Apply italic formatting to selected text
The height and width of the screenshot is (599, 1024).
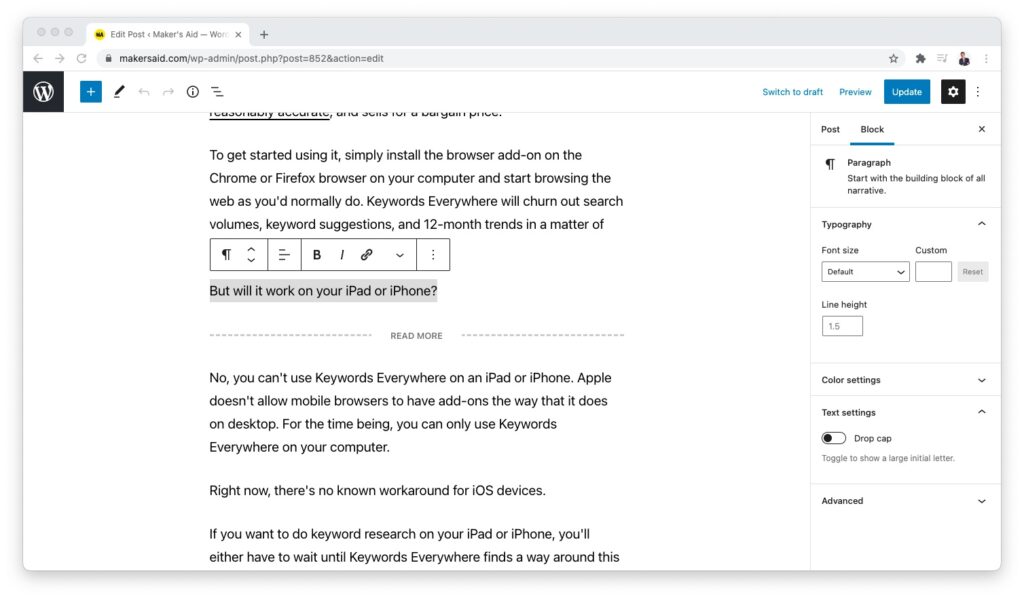[x=342, y=255]
